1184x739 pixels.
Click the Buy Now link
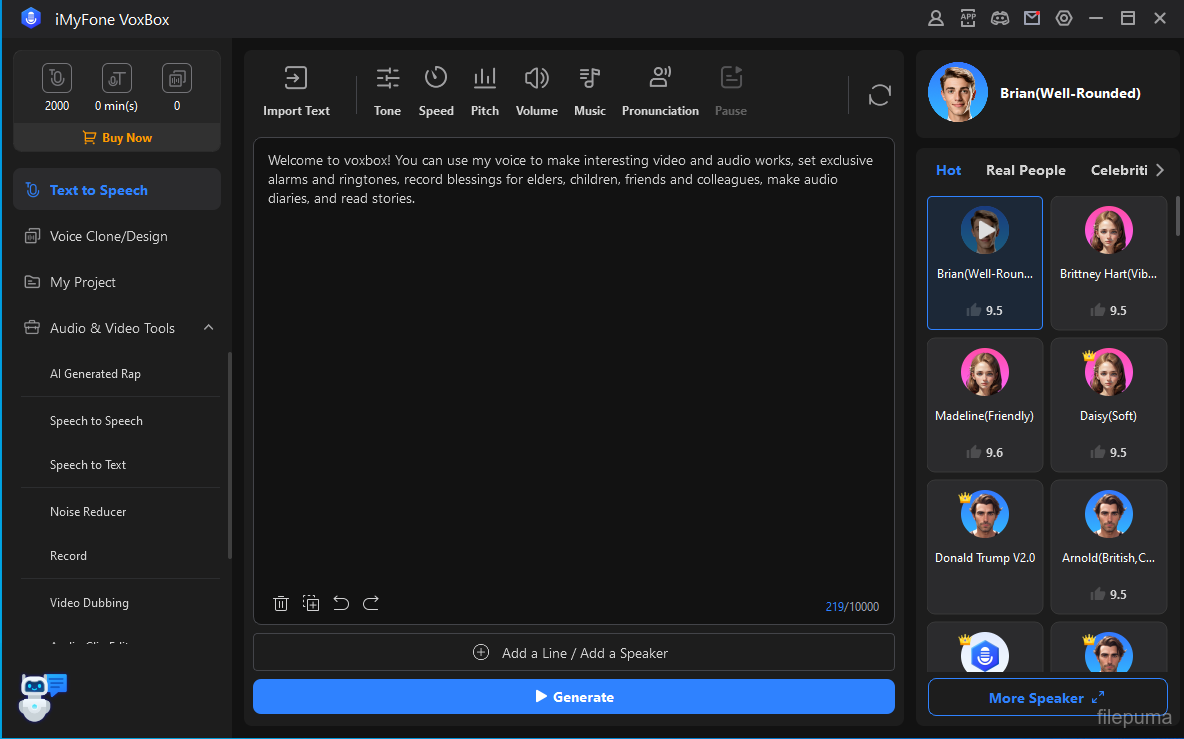click(117, 138)
